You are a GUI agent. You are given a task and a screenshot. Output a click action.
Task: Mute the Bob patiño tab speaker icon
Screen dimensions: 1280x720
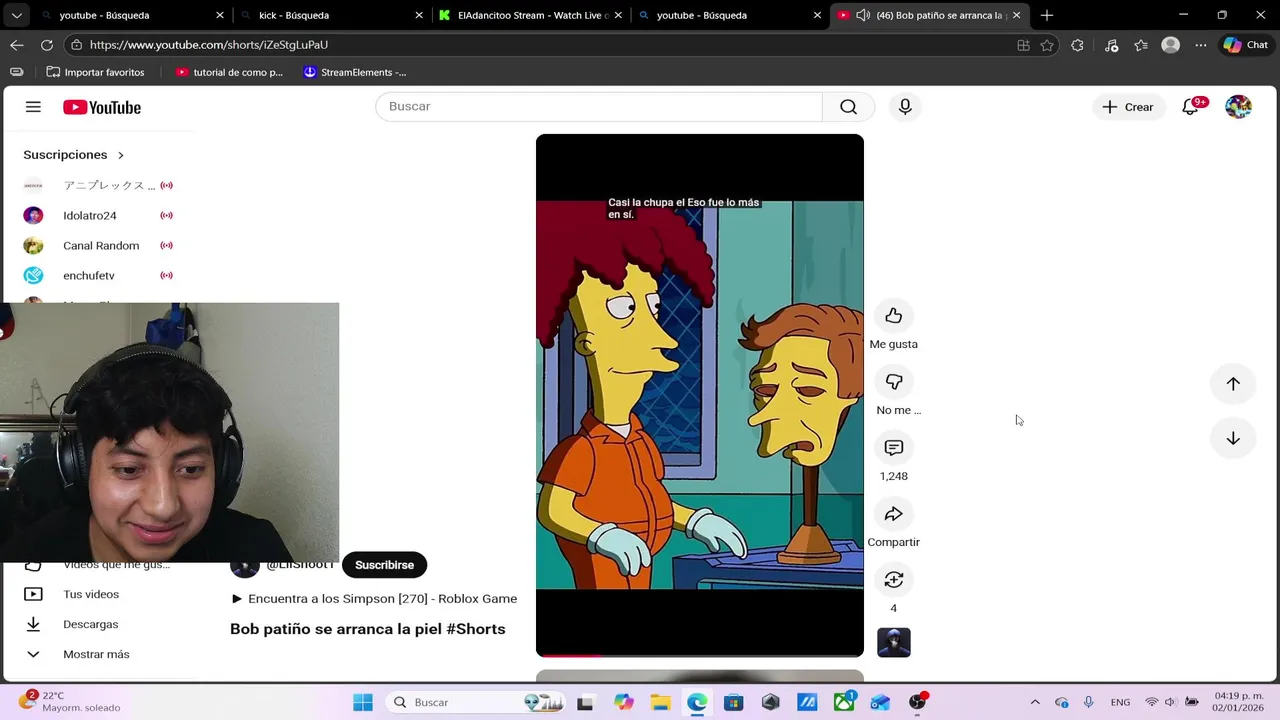pyautogui.click(x=863, y=15)
